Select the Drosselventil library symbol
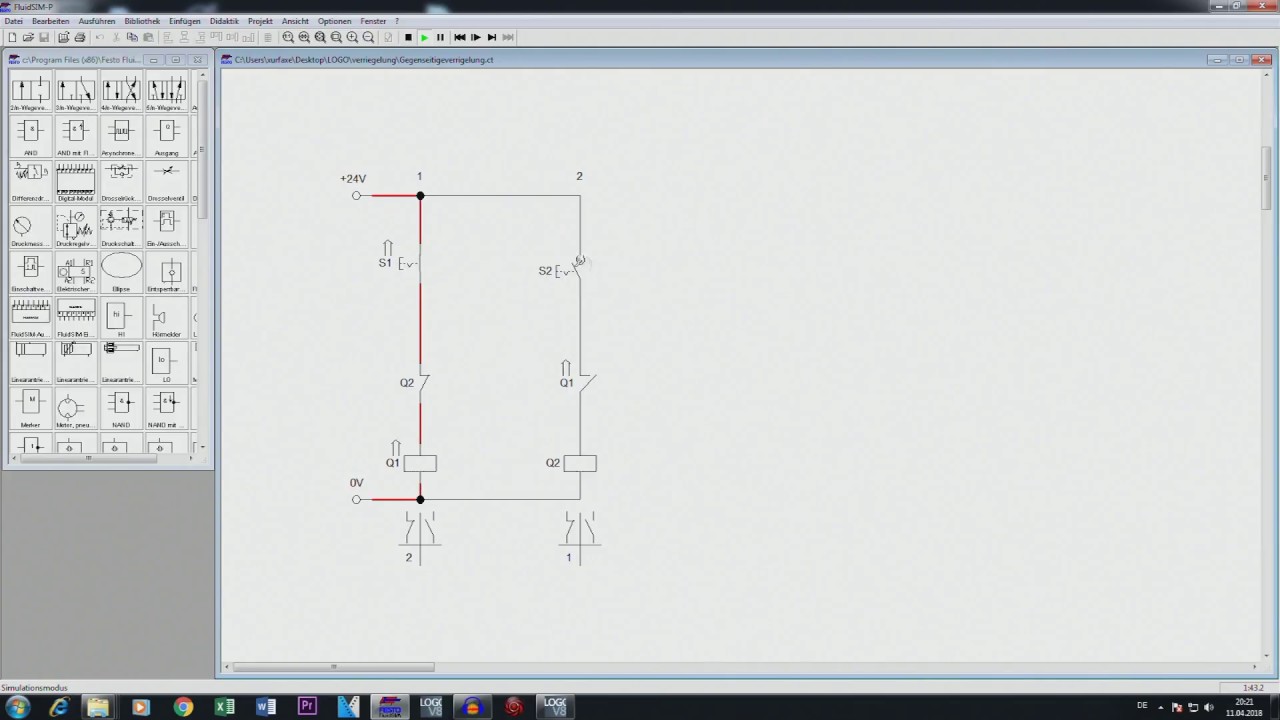1280x720 pixels. (166, 183)
